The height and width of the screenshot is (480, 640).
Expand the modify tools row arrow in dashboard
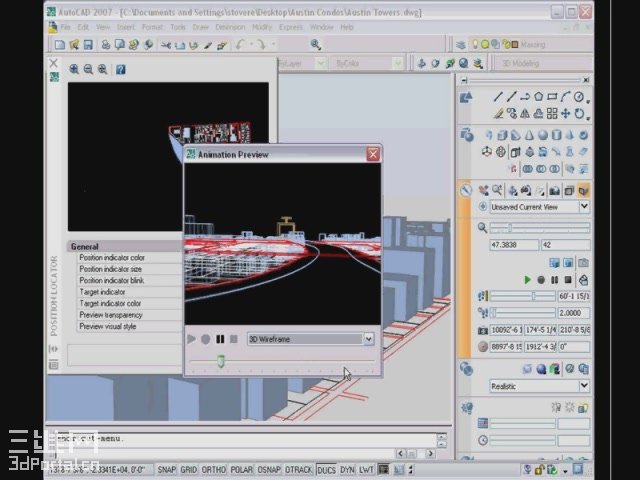588,118
